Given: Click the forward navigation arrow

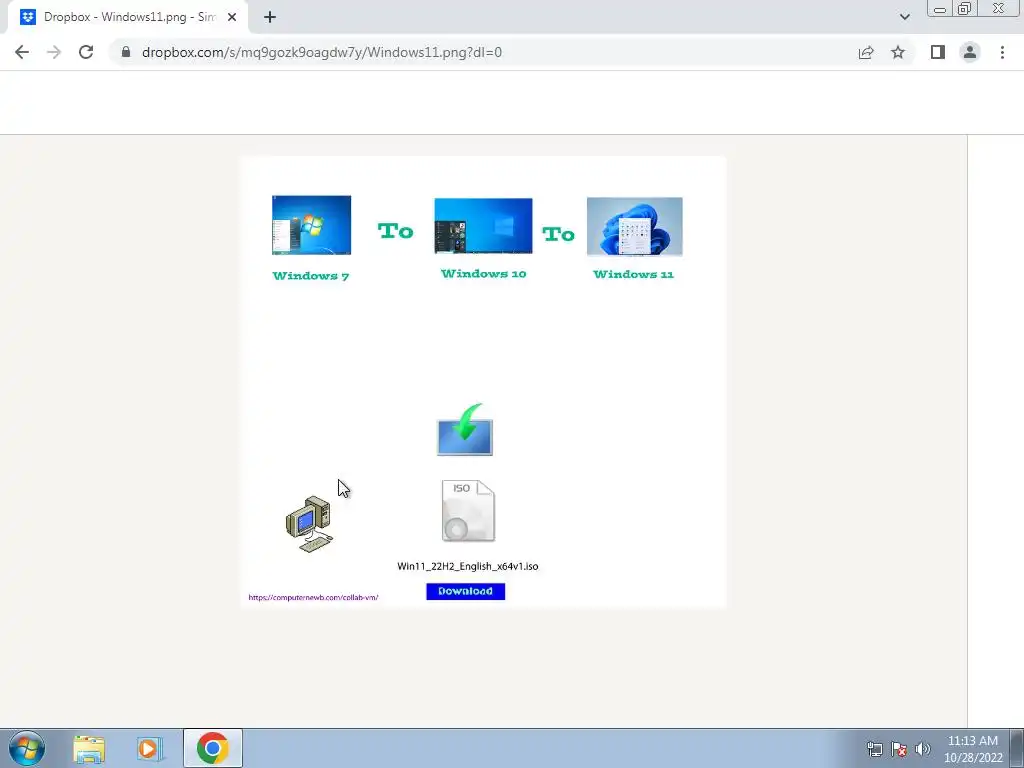Looking at the screenshot, I should pos(54,52).
